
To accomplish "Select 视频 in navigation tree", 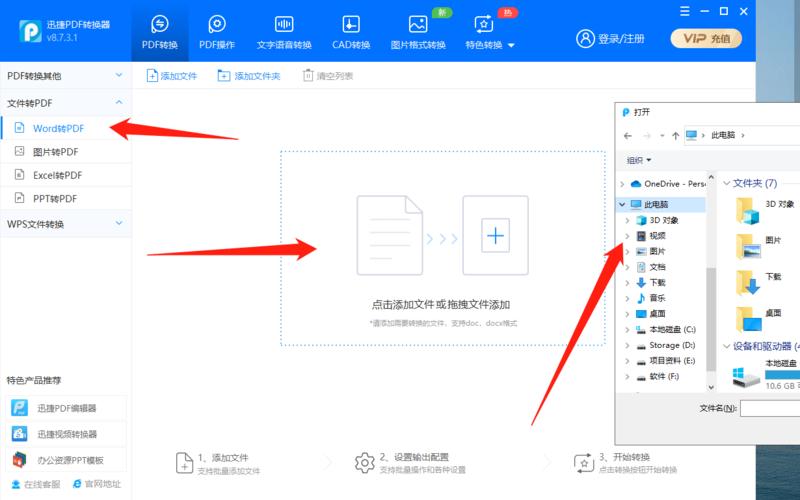I will coord(657,236).
